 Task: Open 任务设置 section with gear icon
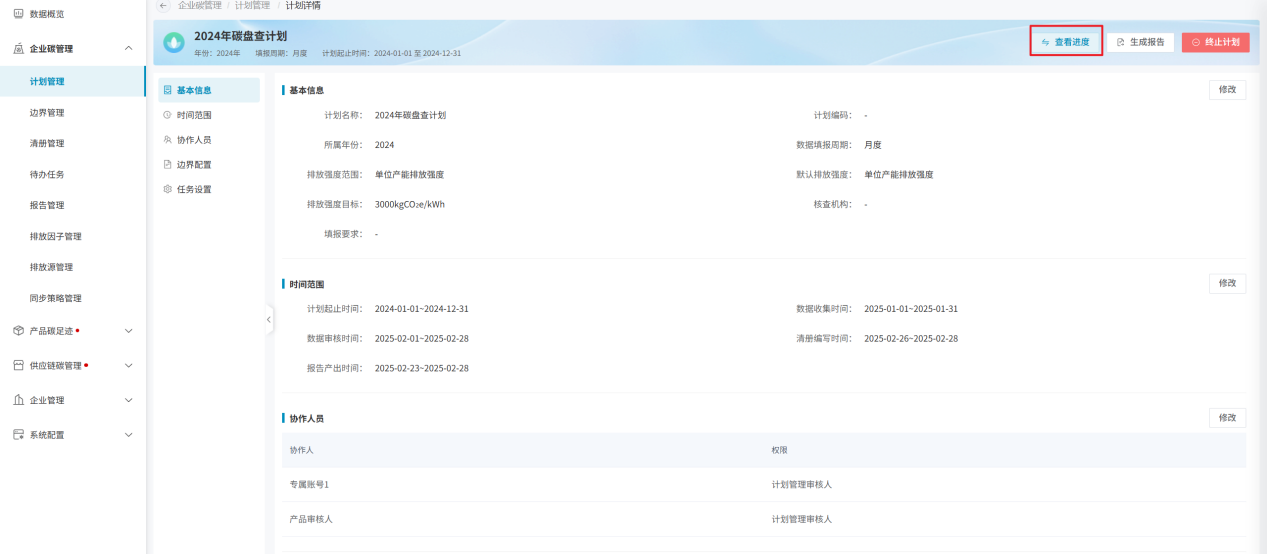coord(193,189)
